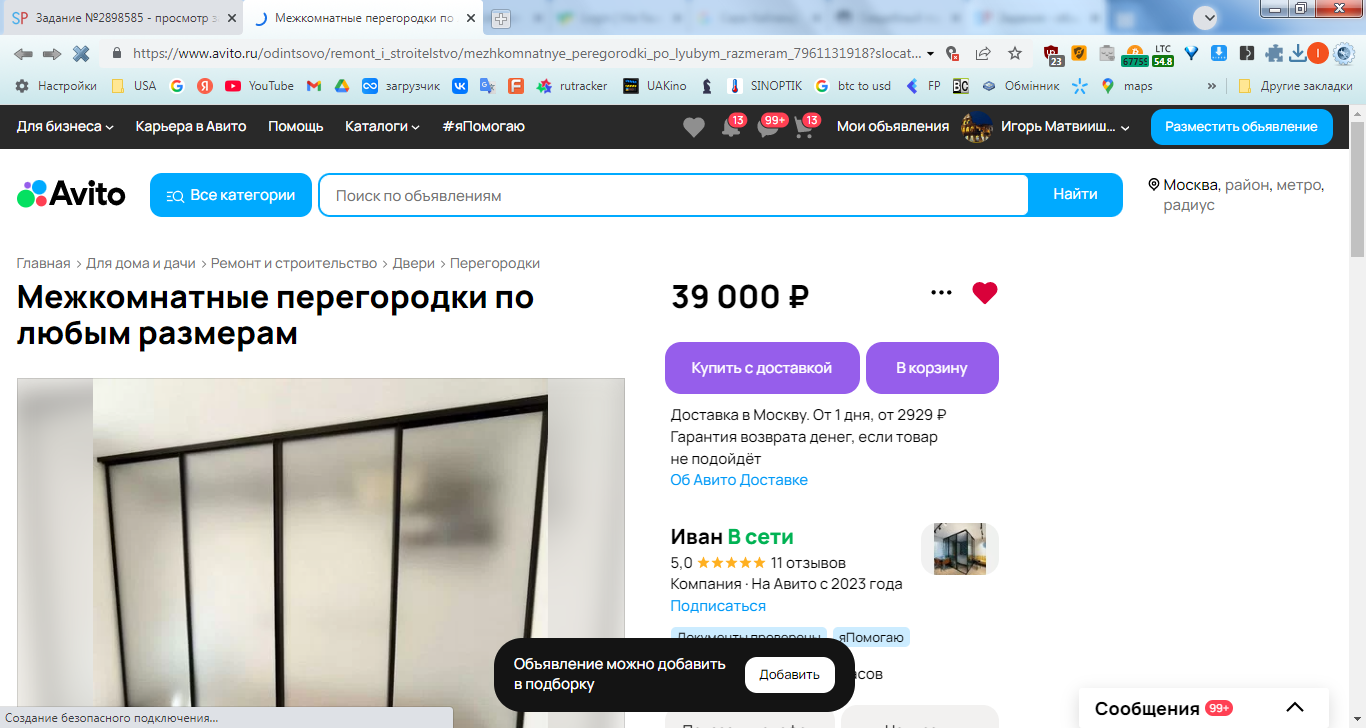Open Об Авито Доставке link
1366x728 pixels.
click(x=739, y=480)
